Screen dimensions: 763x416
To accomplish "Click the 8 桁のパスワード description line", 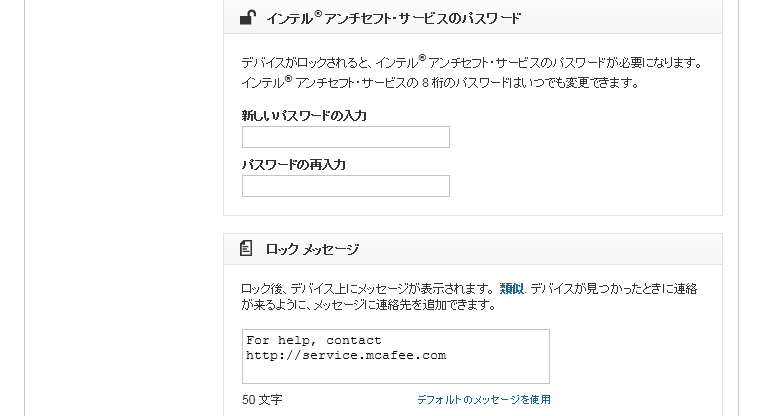I will (440, 82).
